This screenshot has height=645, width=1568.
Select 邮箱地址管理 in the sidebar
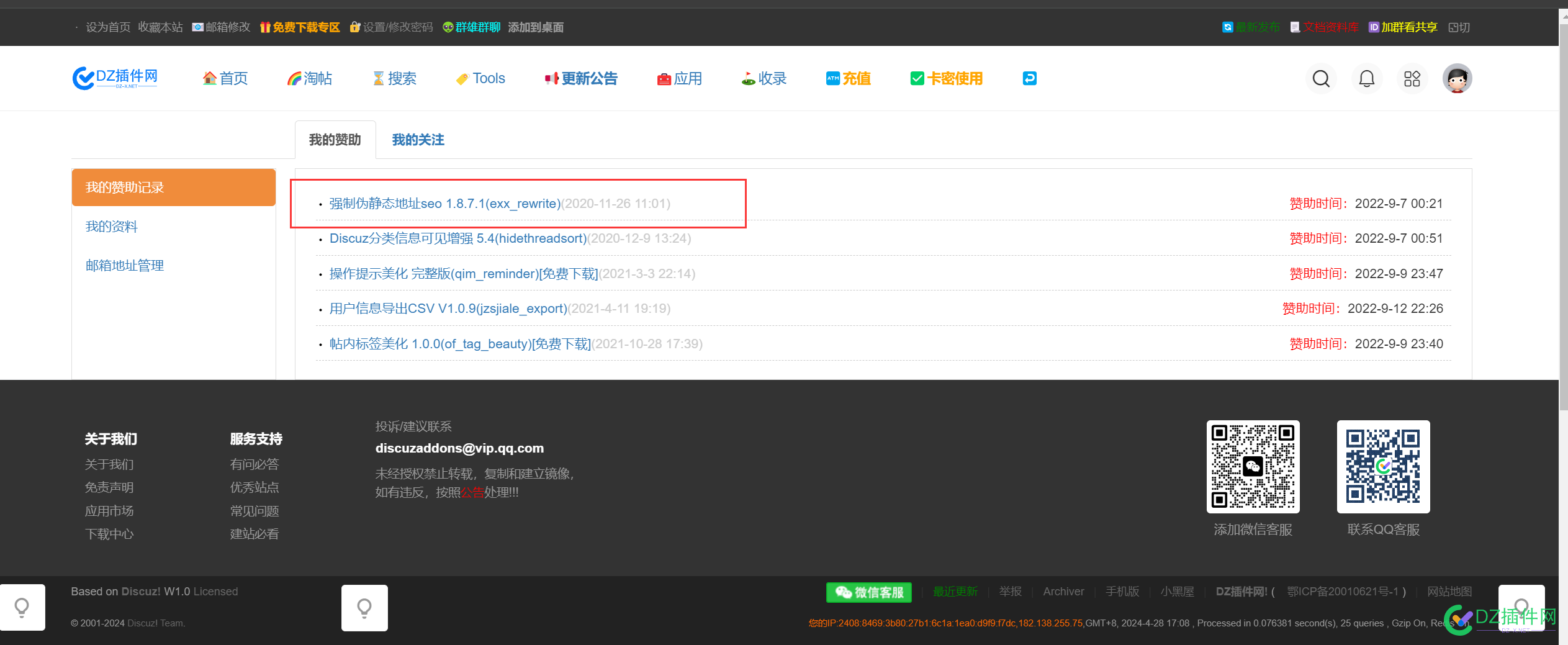[125, 266]
